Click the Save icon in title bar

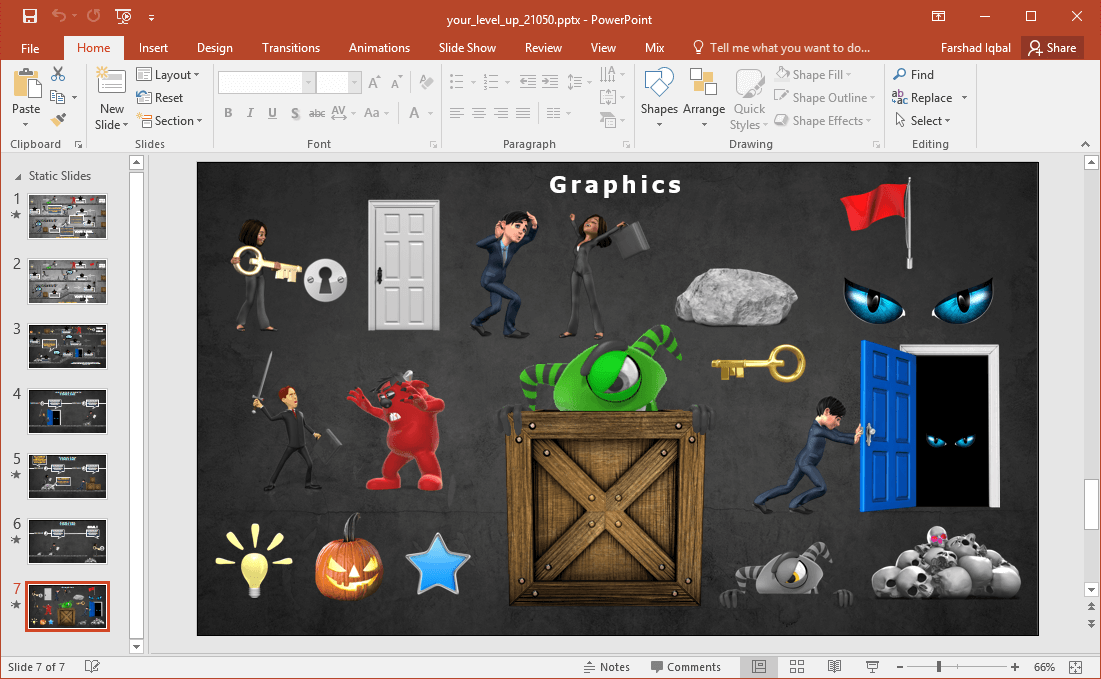[29, 16]
